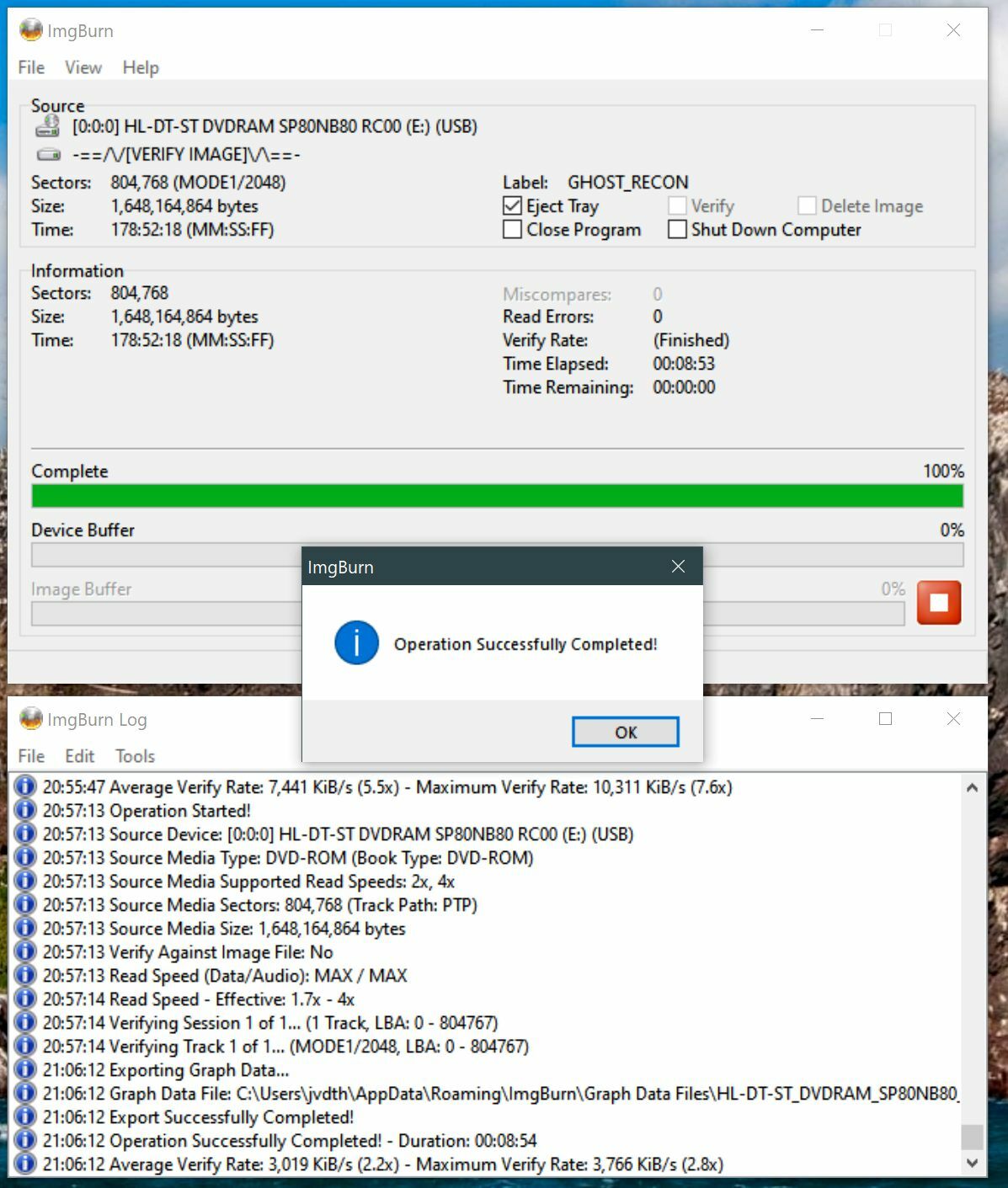
Task: Toggle the Delete Image checkbox
Action: click(x=807, y=205)
